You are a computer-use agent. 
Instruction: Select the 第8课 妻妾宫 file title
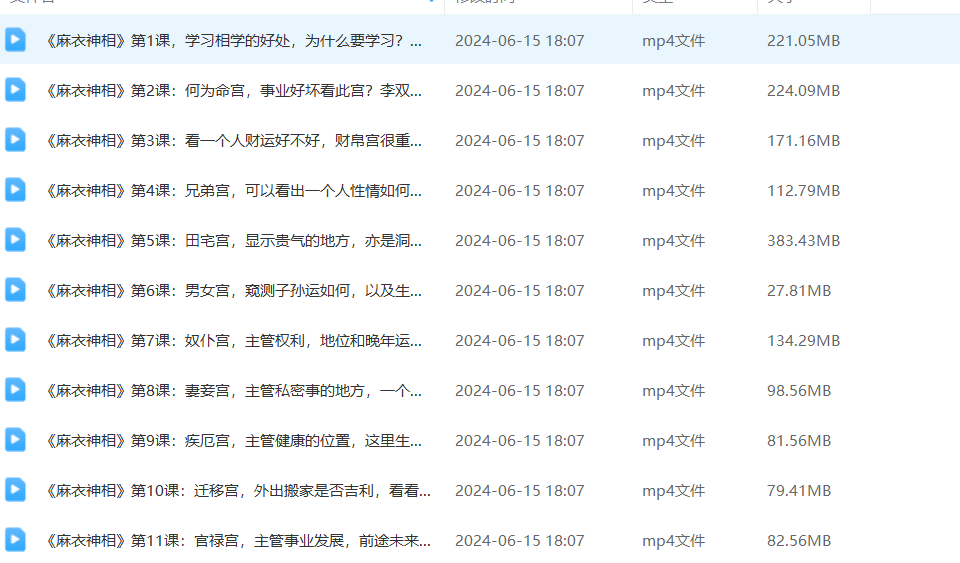[x=234, y=391]
